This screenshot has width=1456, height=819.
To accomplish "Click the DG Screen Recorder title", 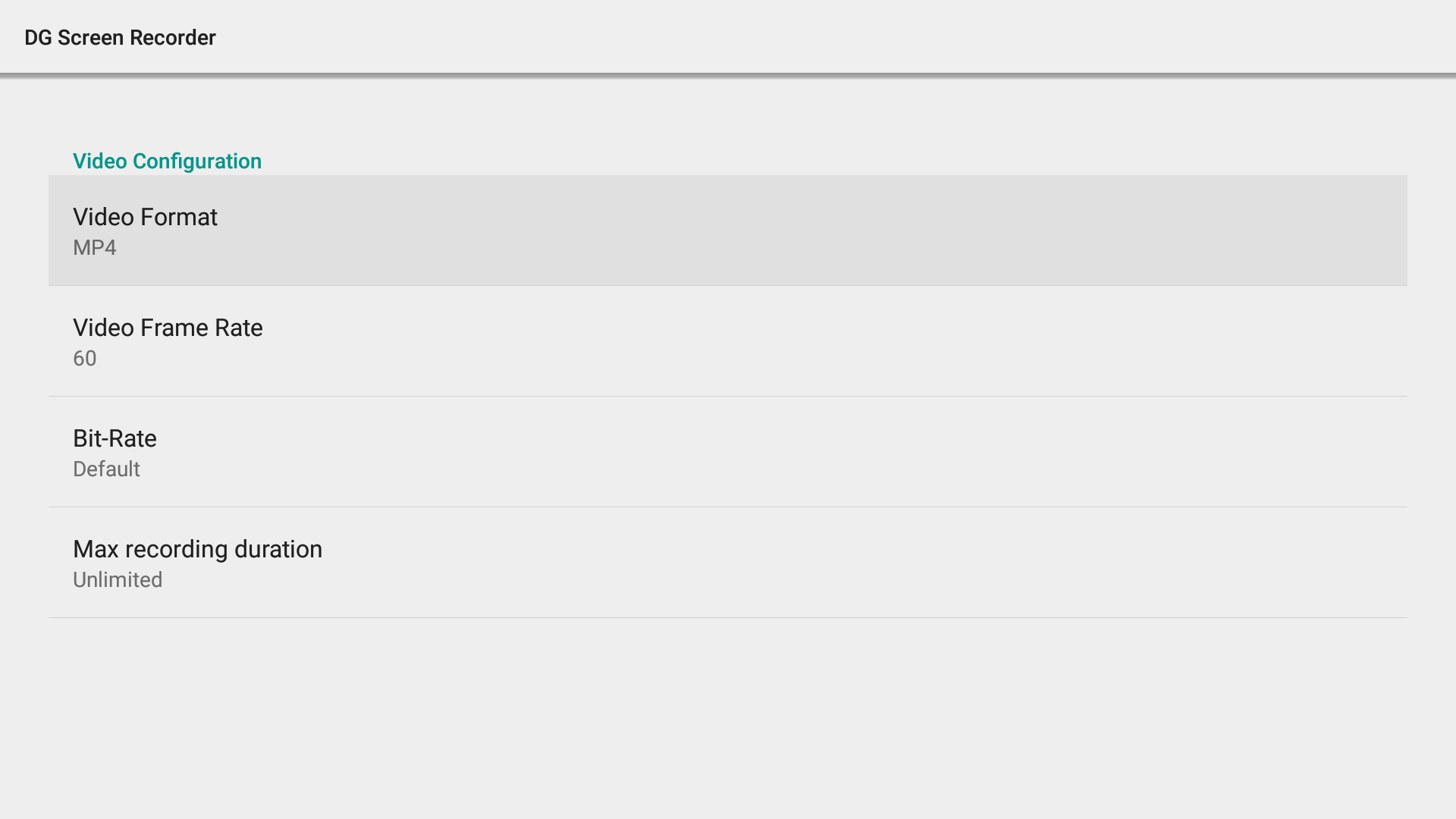I will pos(120,38).
